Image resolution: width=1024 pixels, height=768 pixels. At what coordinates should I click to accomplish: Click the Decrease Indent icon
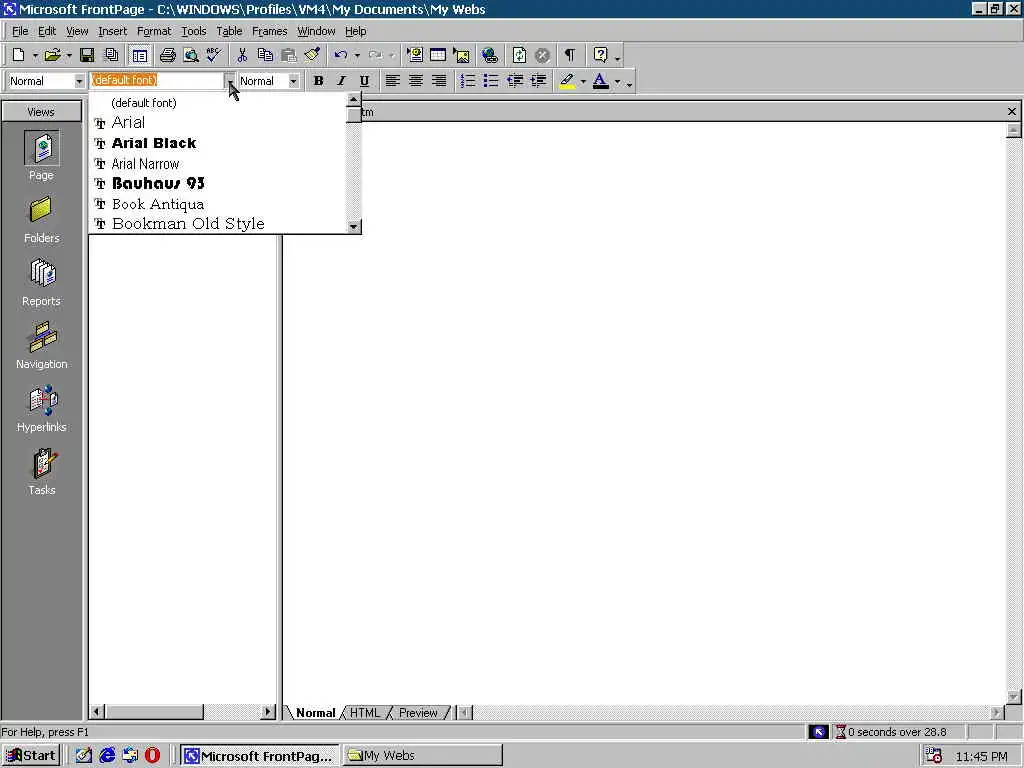[515, 81]
